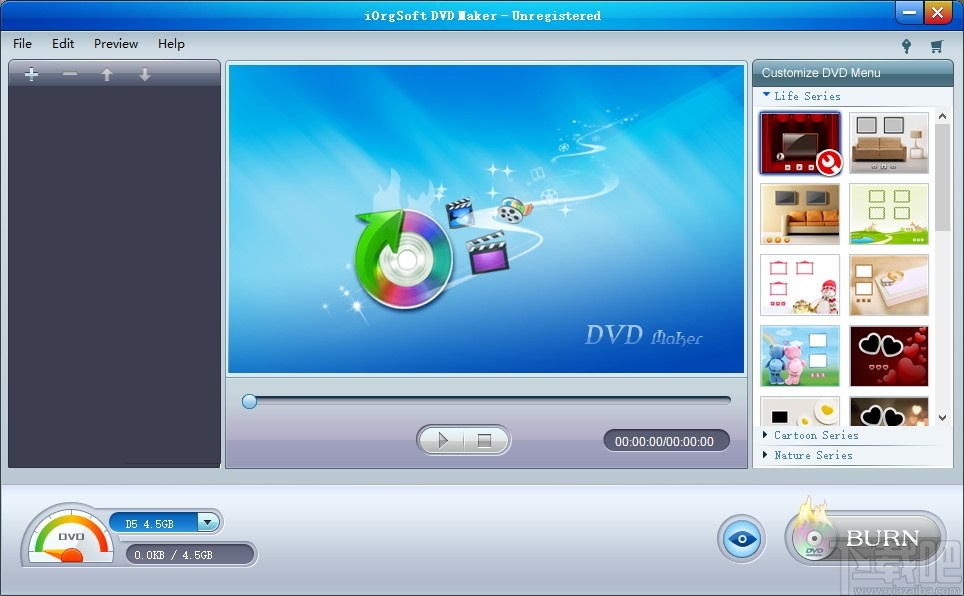The width and height of the screenshot is (964, 596).
Task: Open purchase page via shopping cart icon
Action: click(x=936, y=45)
